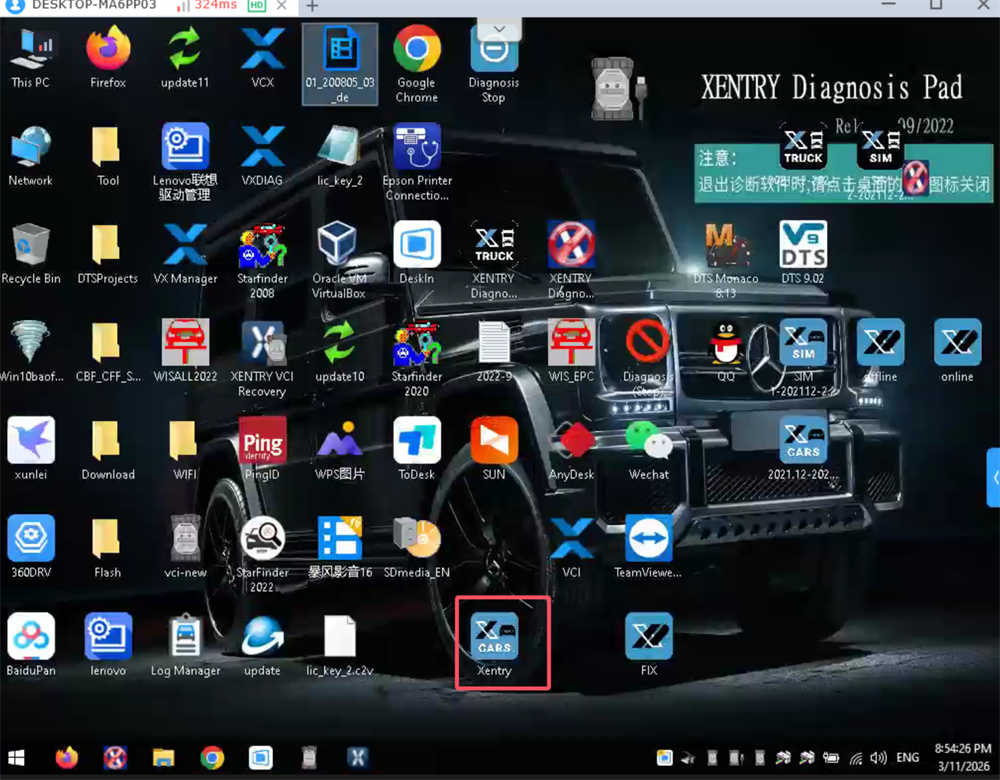The height and width of the screenshot is (780, 1000).
Task: Open the ENG language selector in taskbar
Action: [x=908, y=757]
